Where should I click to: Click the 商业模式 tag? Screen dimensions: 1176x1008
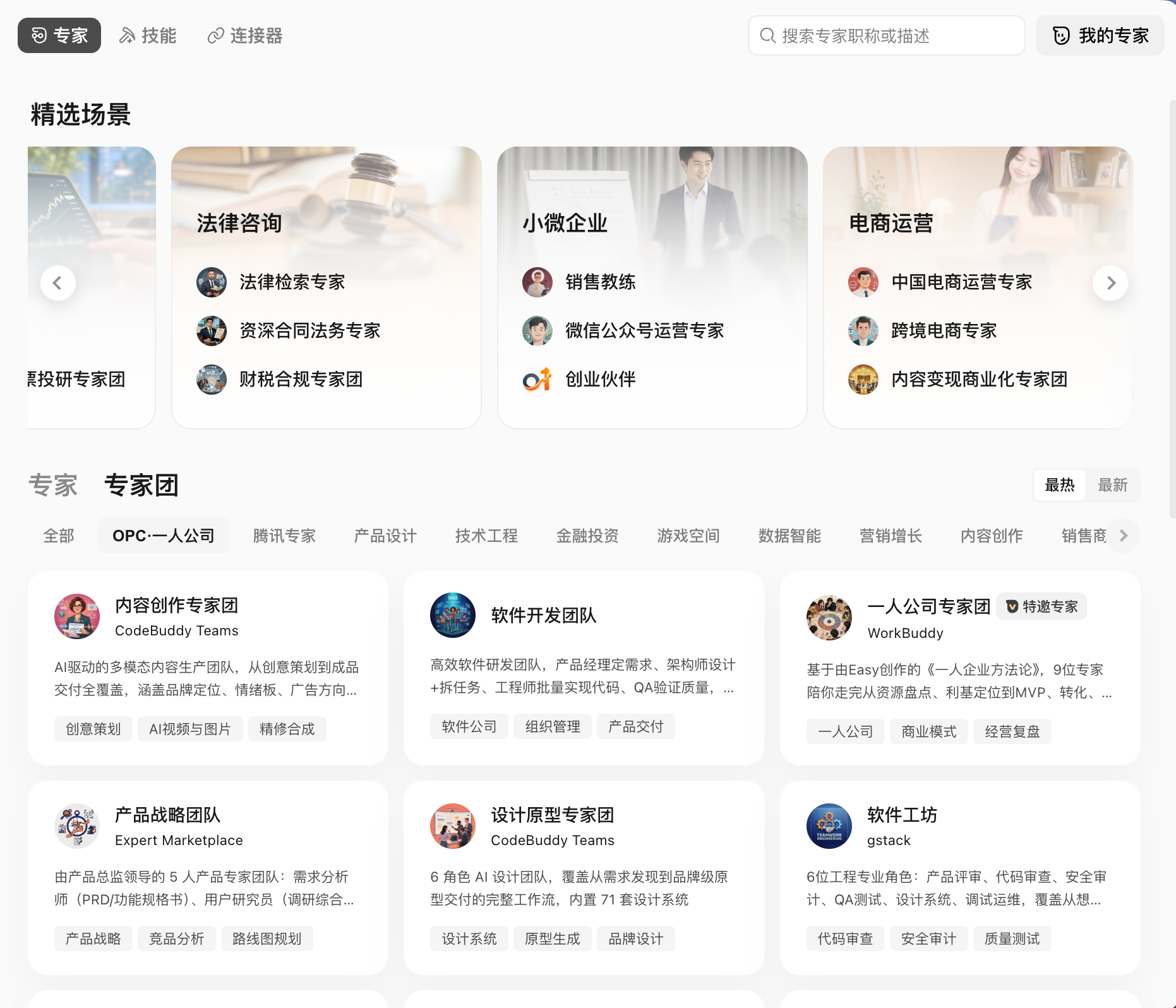point(929,731)
